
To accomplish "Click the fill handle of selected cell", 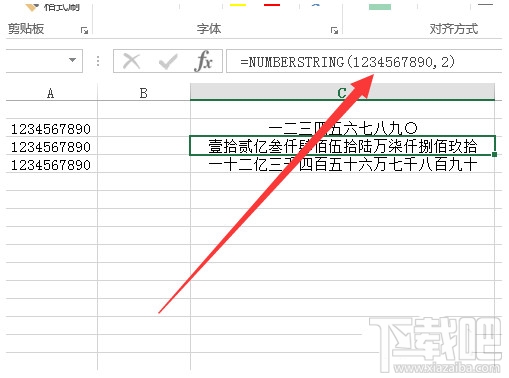I will click(494, 154).
